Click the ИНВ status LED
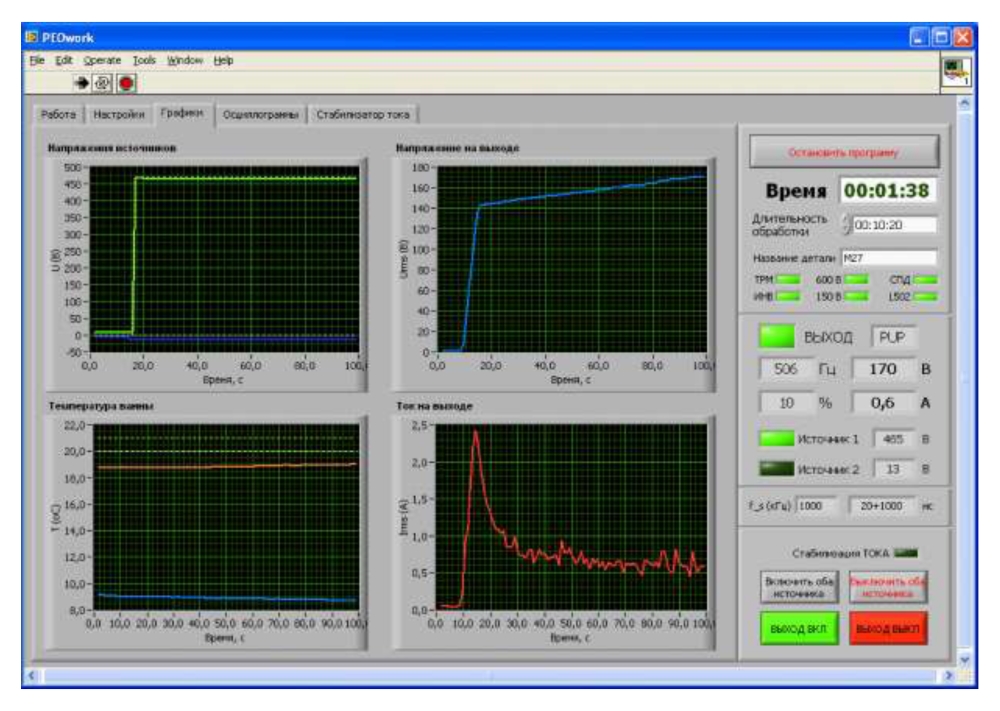 [788, 297]
